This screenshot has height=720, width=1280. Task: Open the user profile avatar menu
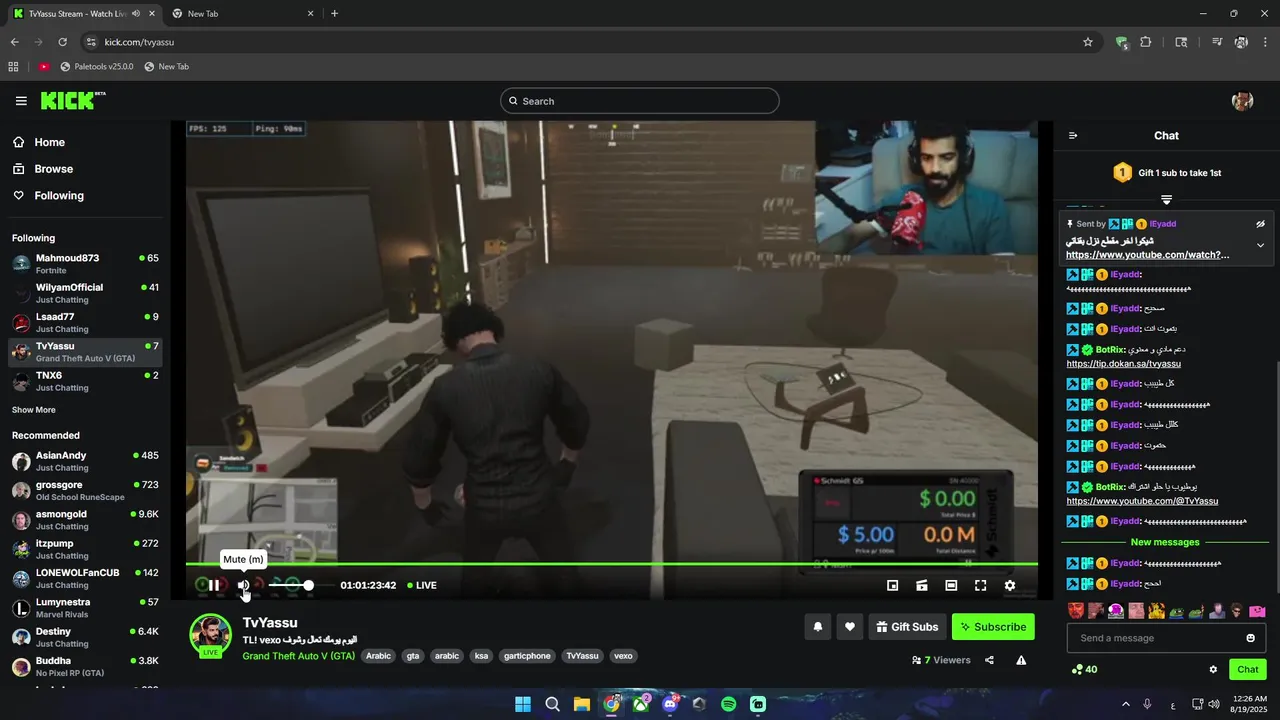tap(1243, 101)
